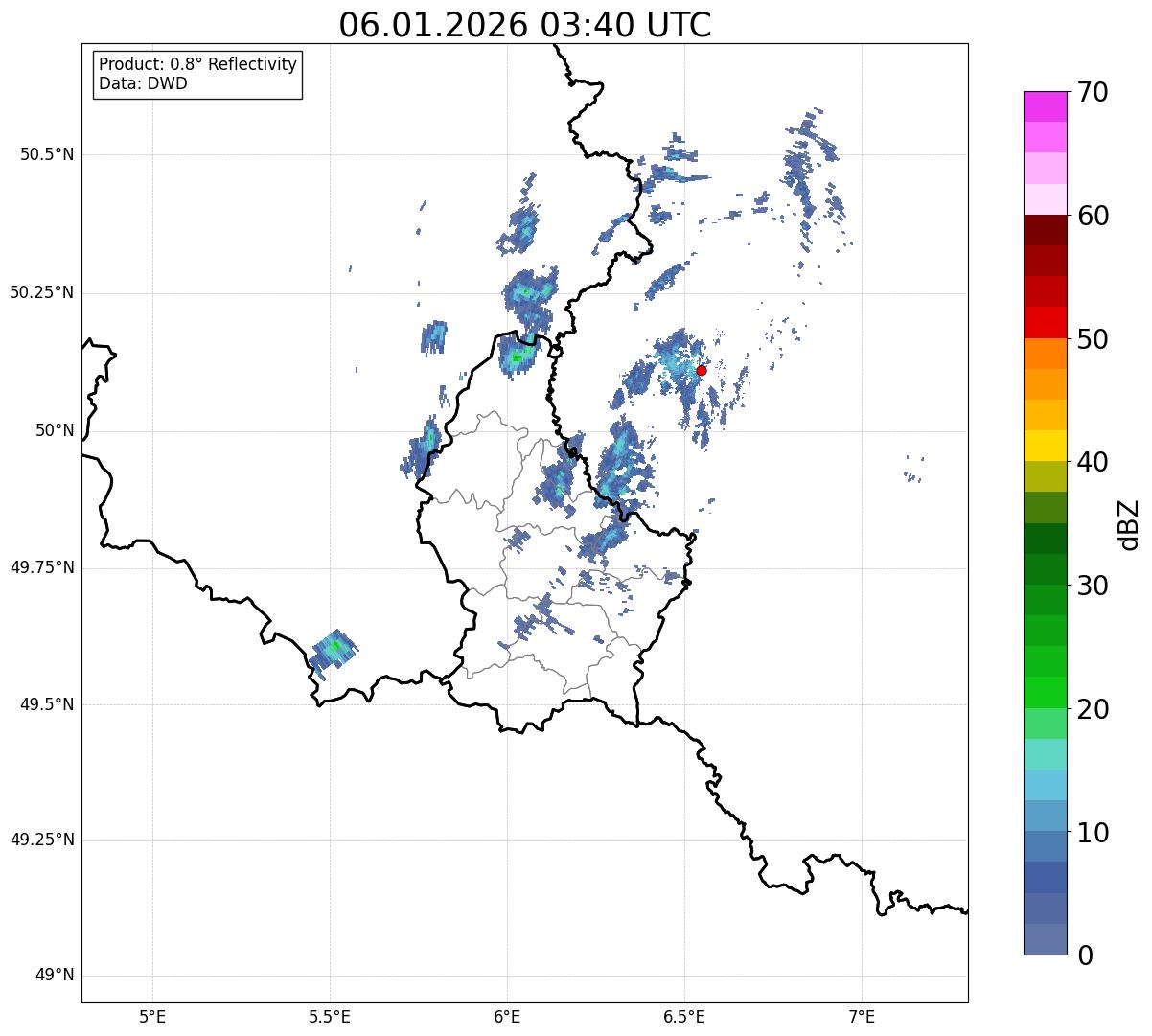Click the 49.75°N latitude label

pyautogui.click(x=42, y=567)
